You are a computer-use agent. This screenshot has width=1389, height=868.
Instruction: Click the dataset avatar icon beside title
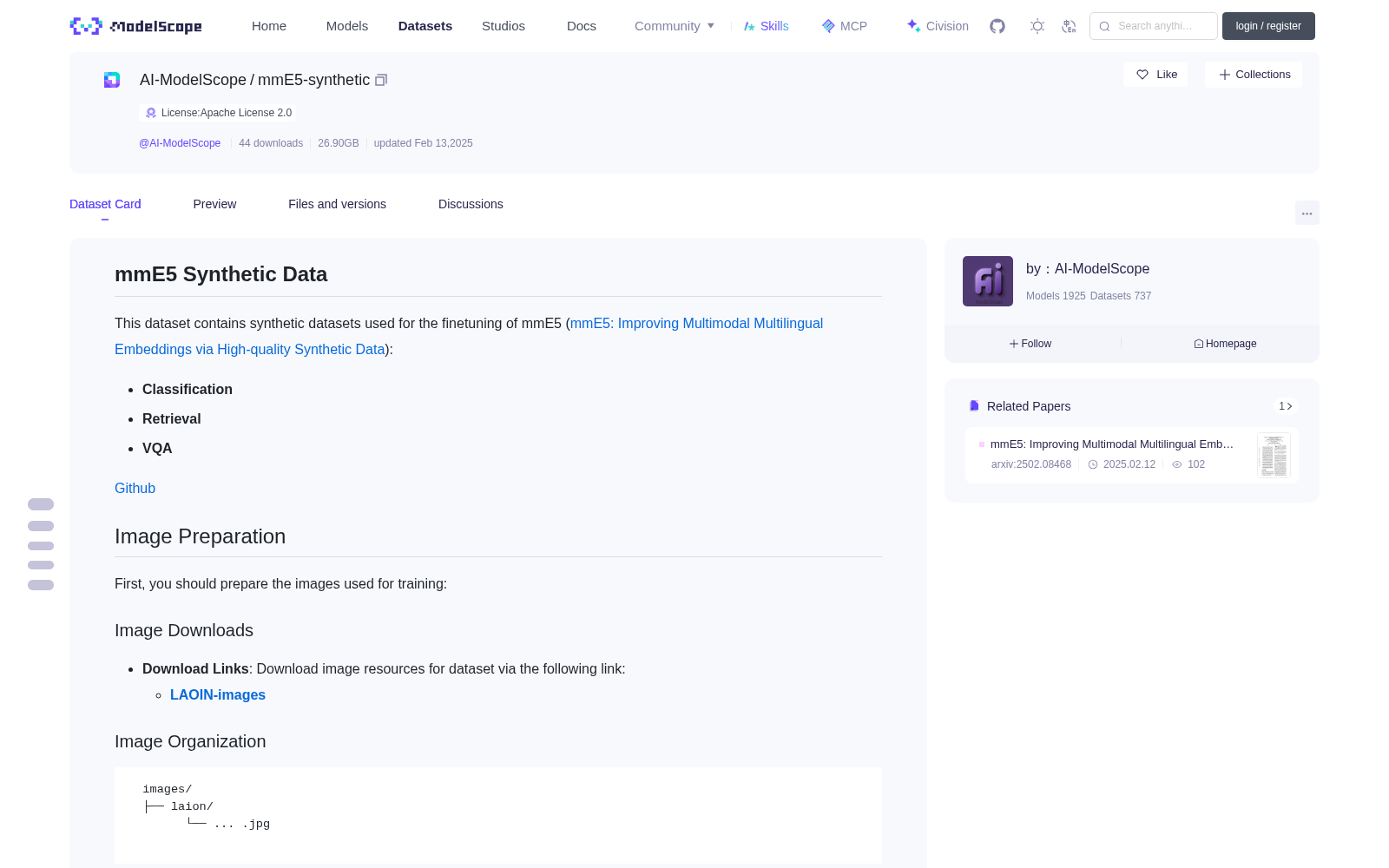112,80
